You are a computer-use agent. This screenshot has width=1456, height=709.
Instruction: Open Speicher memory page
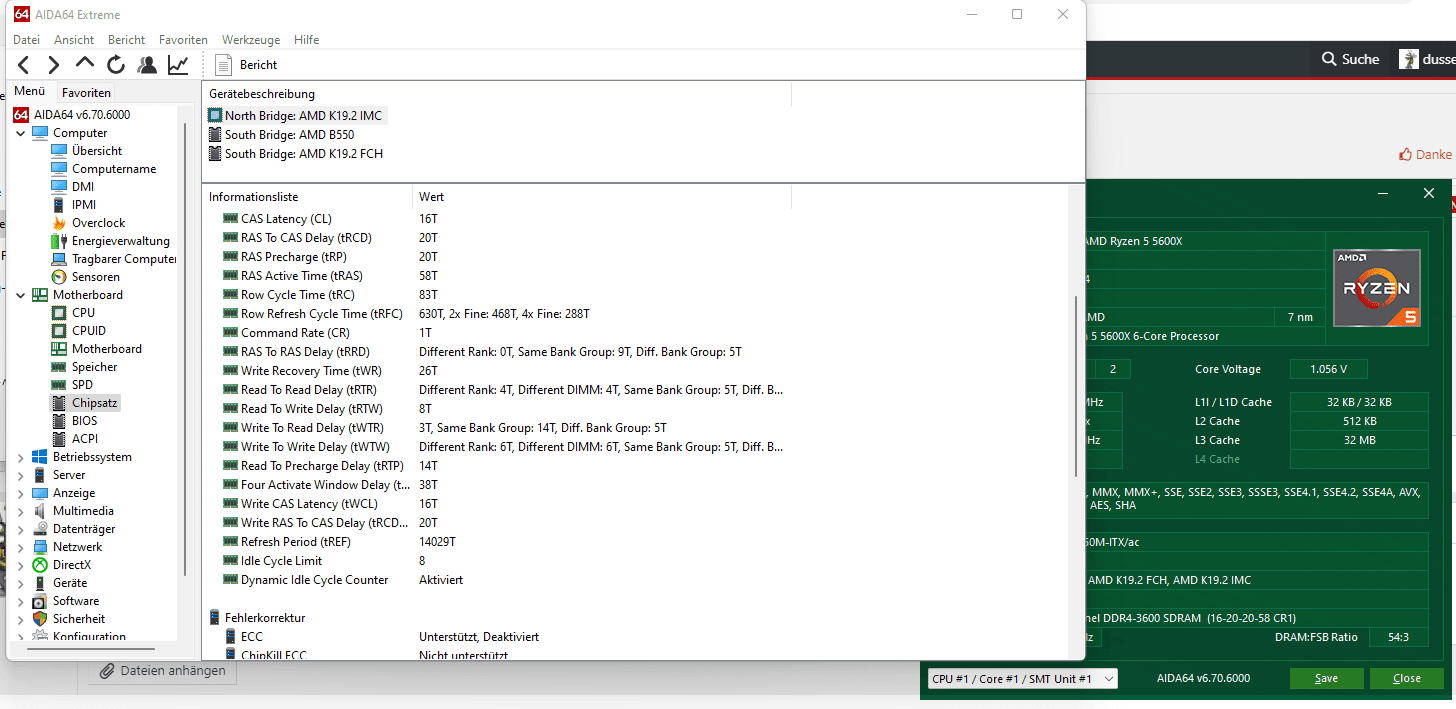(x=94, y=367)
